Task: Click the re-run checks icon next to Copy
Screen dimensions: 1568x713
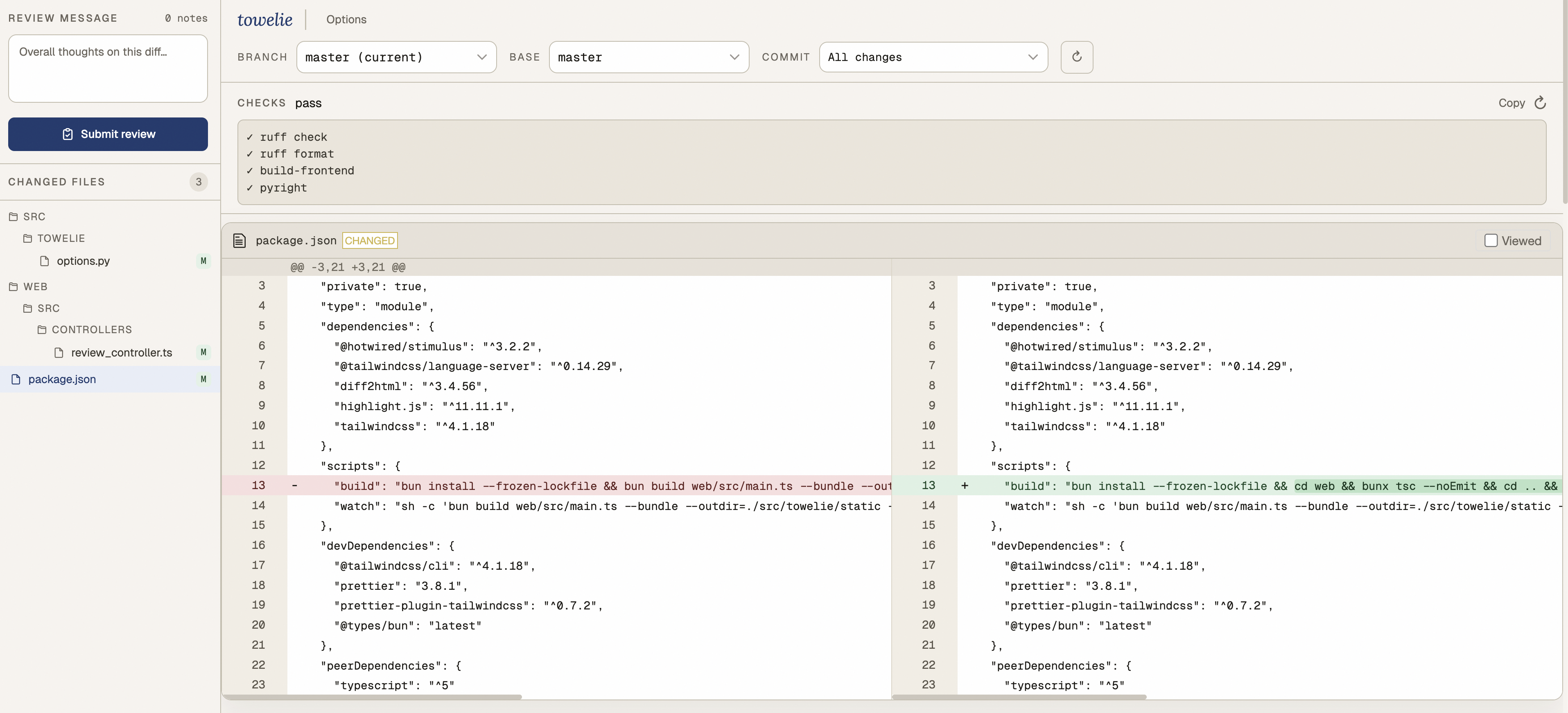Action: 1540,103
